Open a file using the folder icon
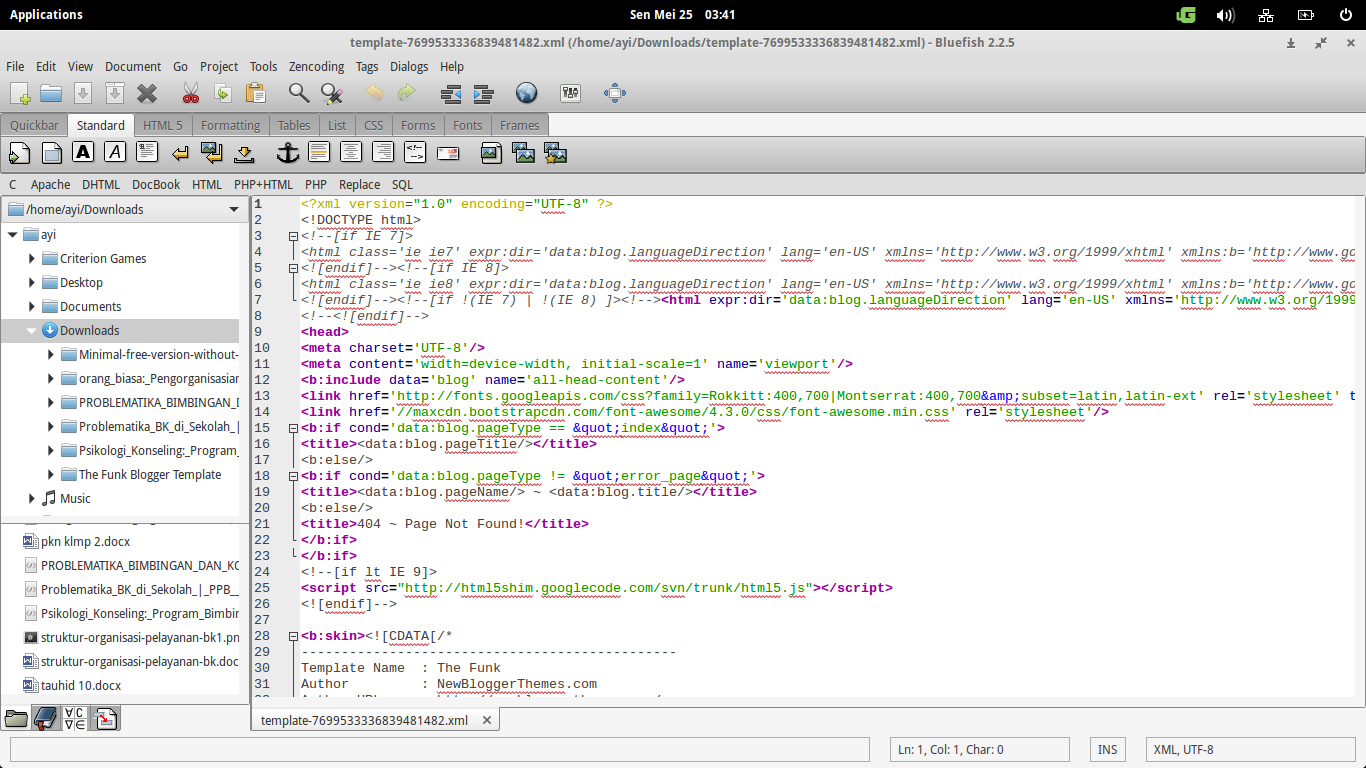 pyautogui.click(x=51, y=93)
